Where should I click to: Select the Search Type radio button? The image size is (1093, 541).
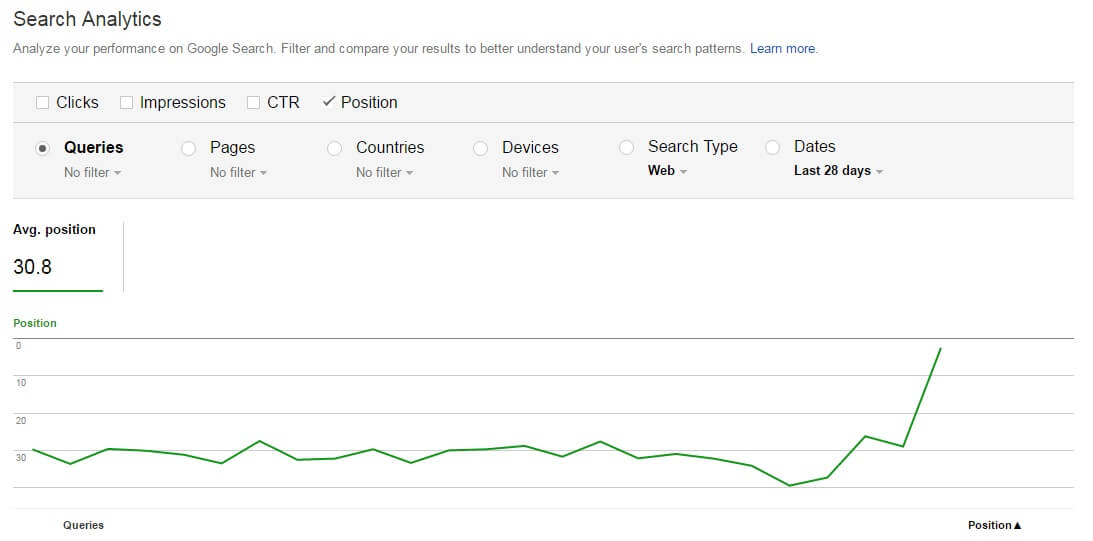(x=627, y=147)
